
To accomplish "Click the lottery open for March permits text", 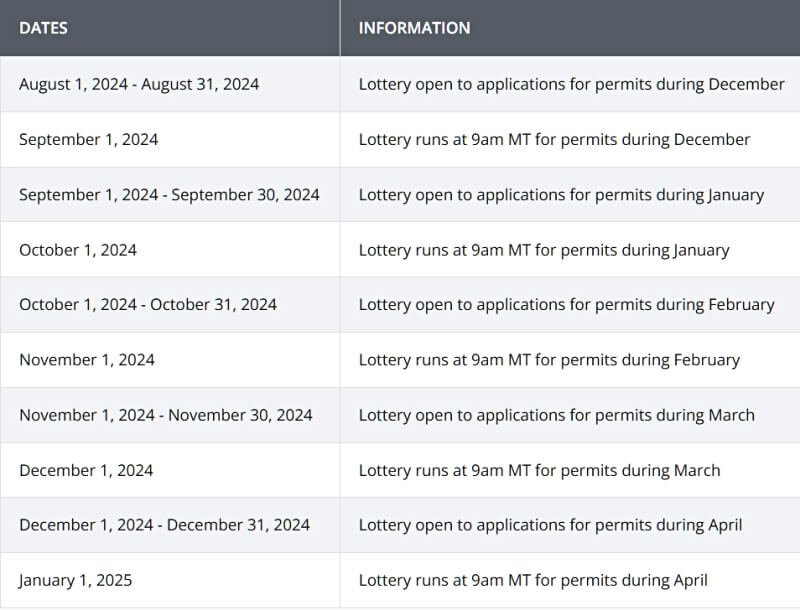I will pyautogui.click(x=557, y=415).
